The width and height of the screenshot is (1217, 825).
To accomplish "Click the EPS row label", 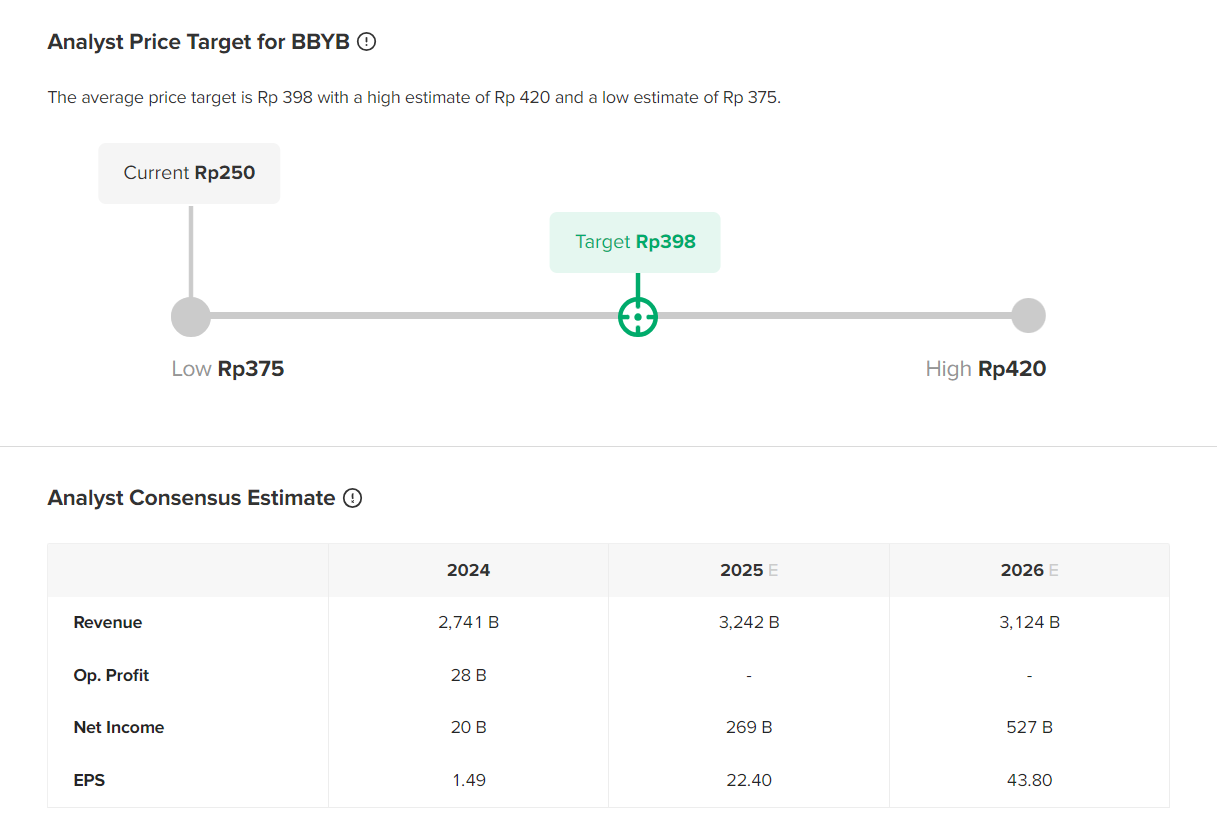I will 89,780.
